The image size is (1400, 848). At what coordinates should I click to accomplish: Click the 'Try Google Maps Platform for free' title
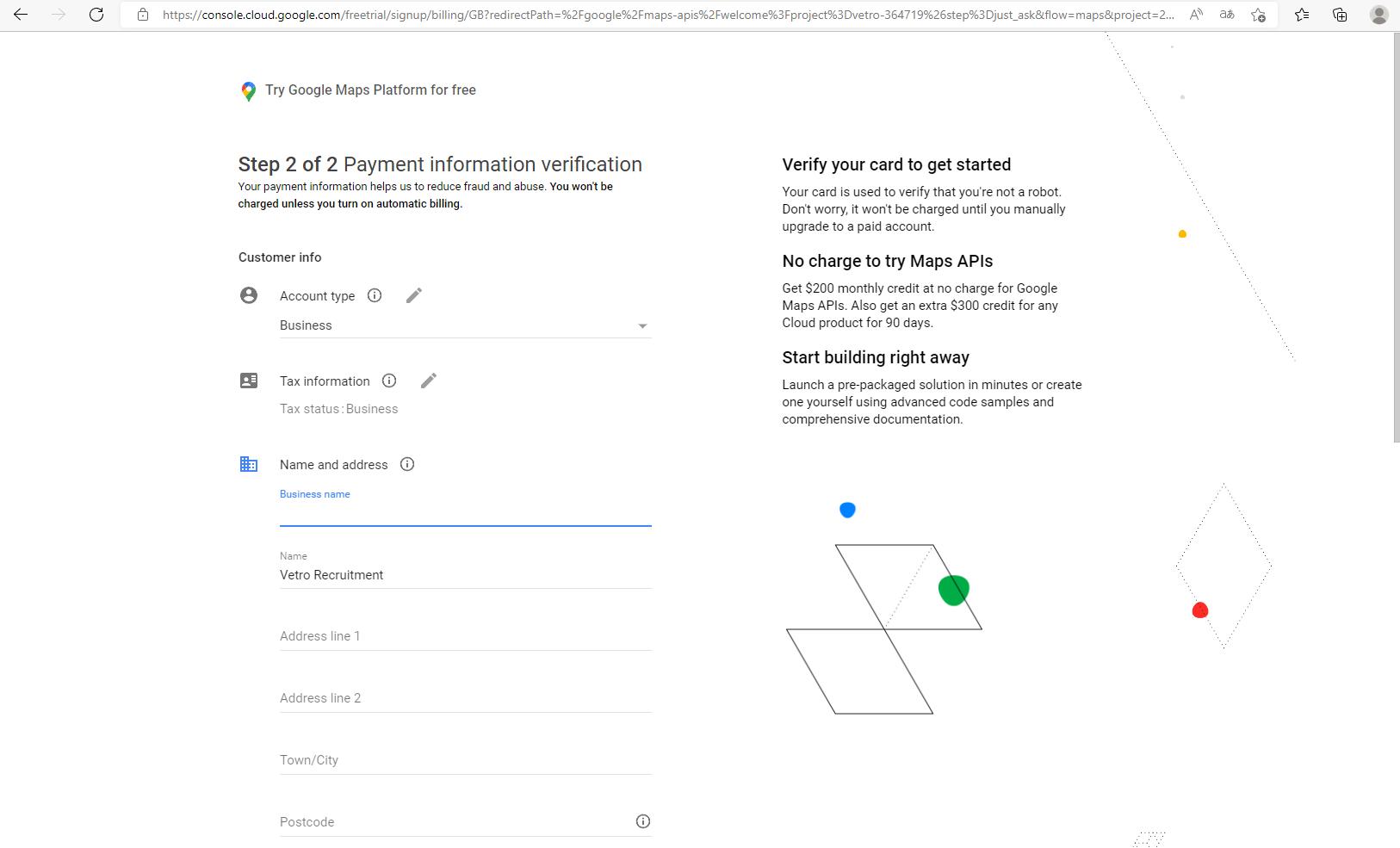(x=370, y=90)
